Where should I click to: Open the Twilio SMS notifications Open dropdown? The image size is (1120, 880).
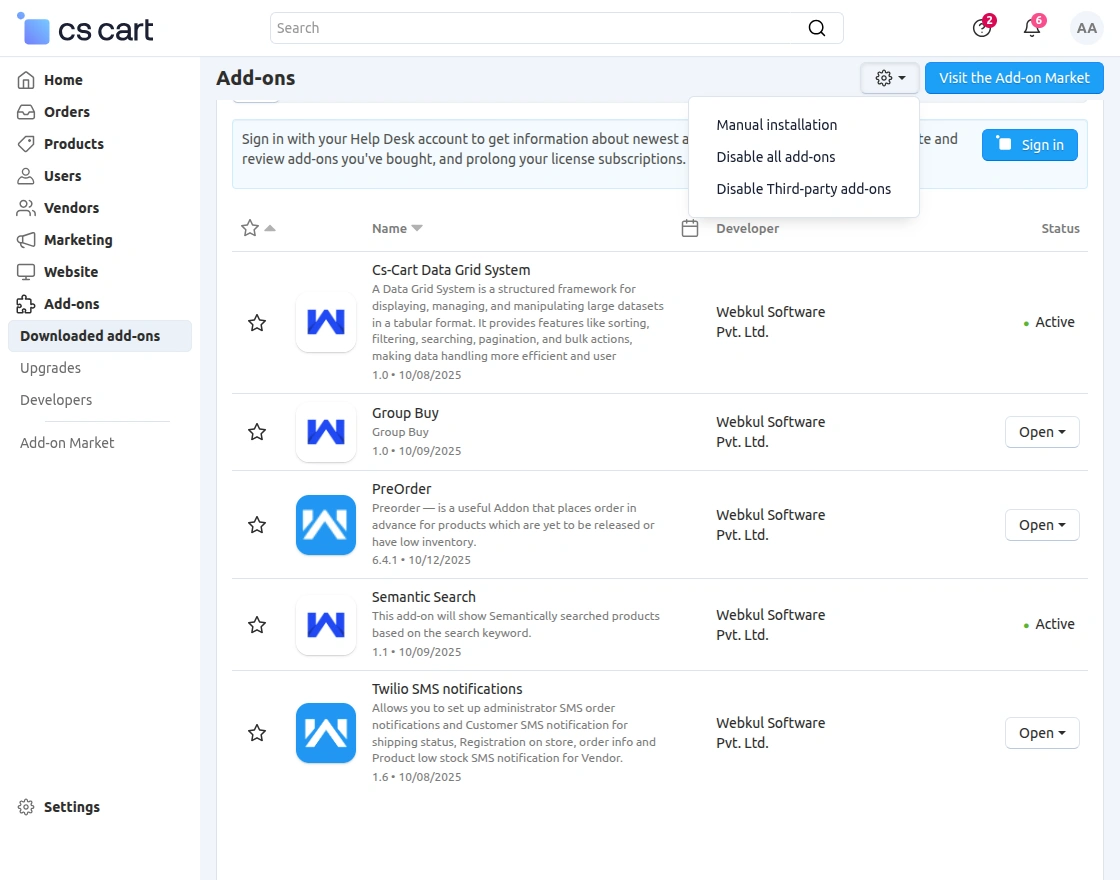pos(1042,732)
